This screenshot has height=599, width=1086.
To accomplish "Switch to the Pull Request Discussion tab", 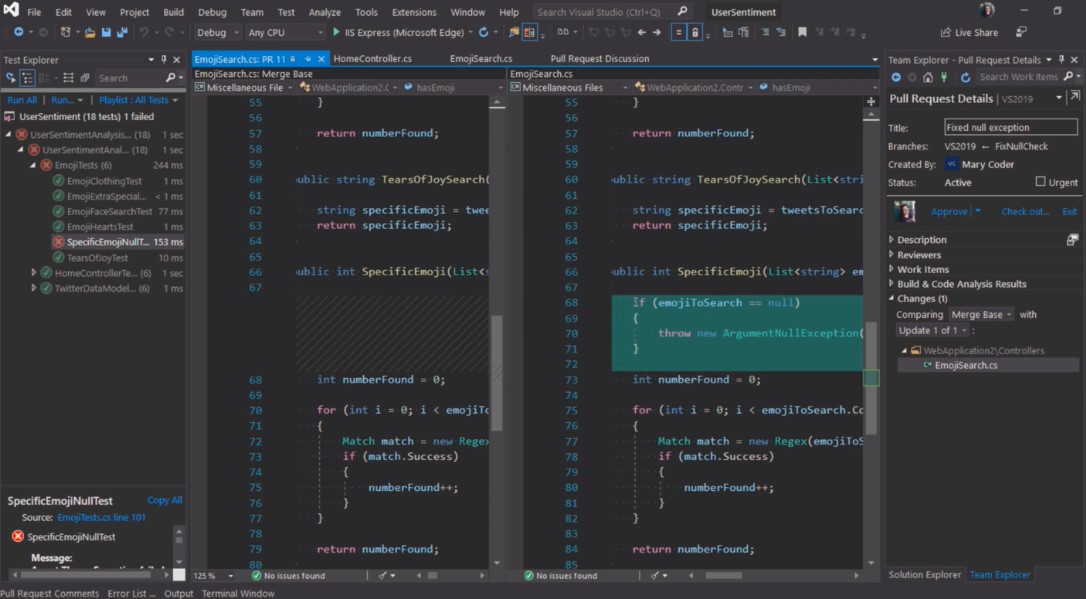I will 600,59.
